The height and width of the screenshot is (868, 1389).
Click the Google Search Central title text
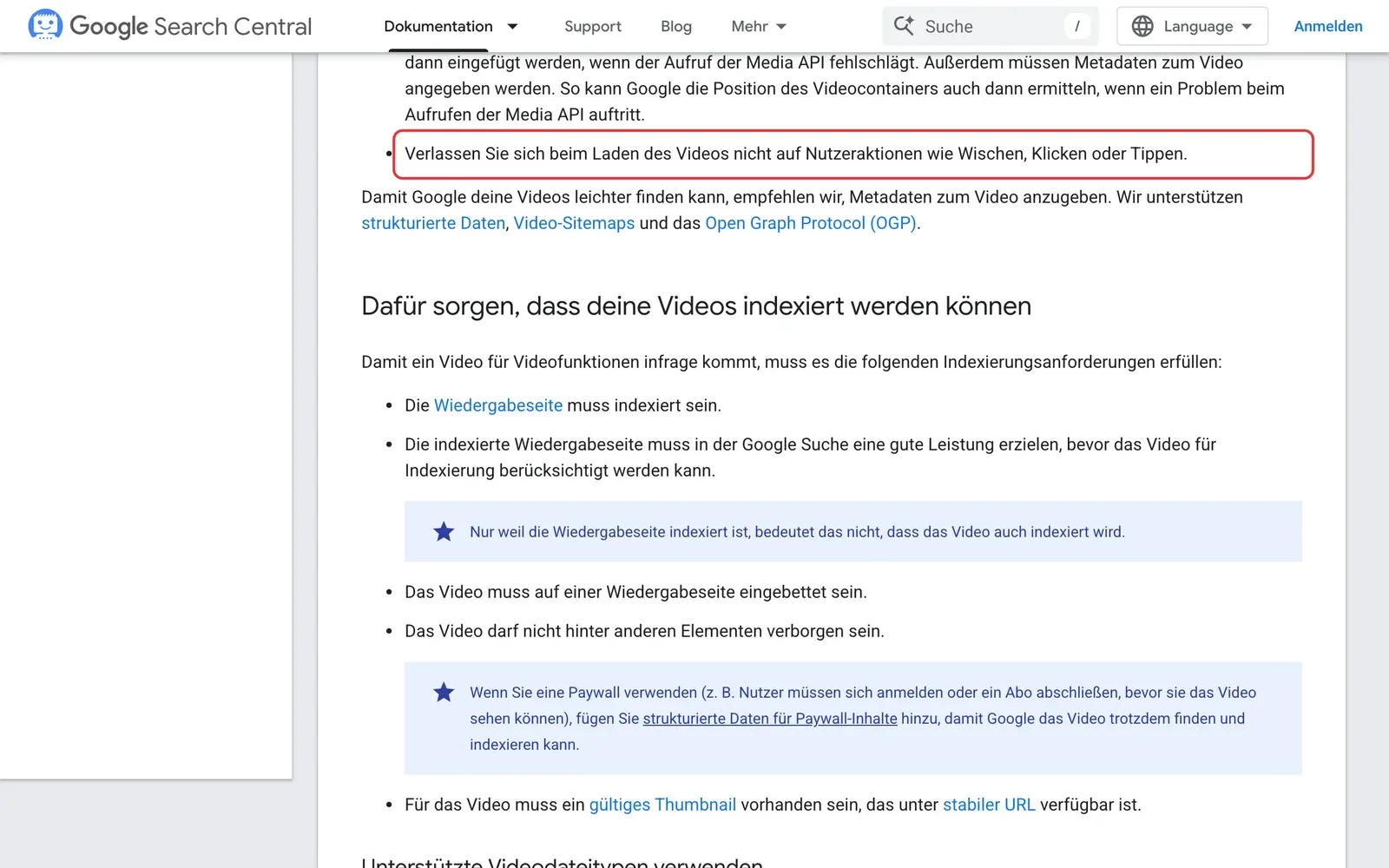(190, 26)
